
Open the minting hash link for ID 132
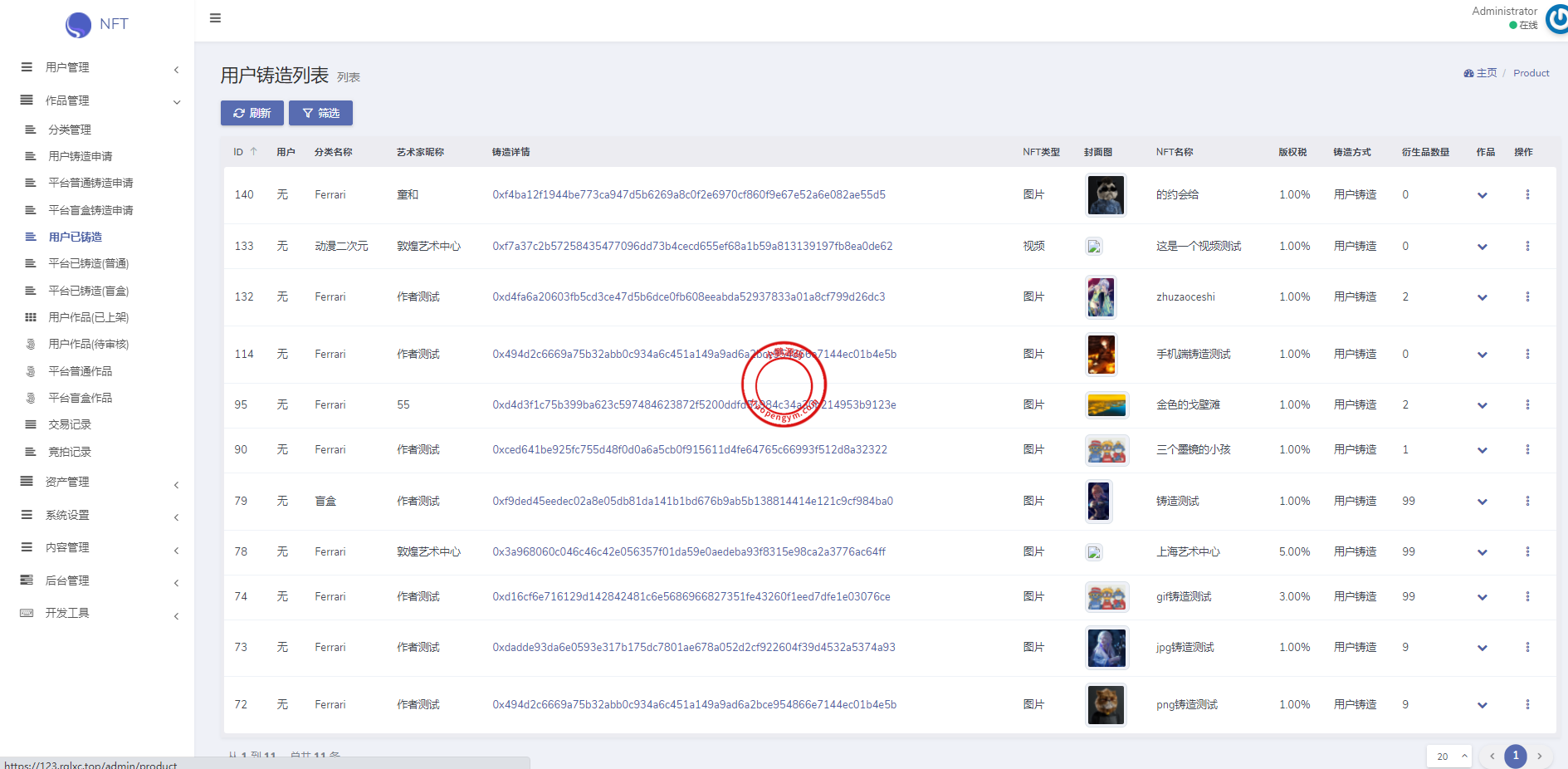tap(688, 296)
